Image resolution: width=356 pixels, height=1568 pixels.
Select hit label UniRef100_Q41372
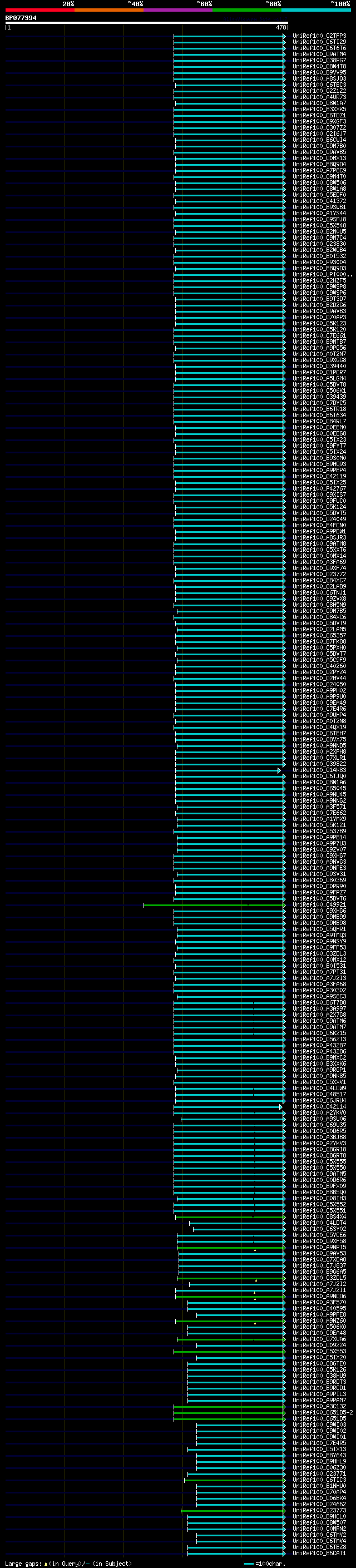[x=319, y=201]
